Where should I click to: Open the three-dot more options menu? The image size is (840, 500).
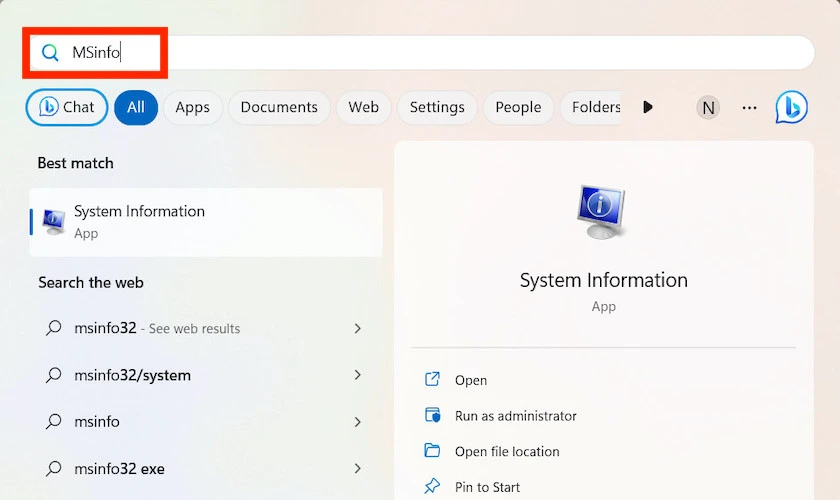click(x=749, y=108)
